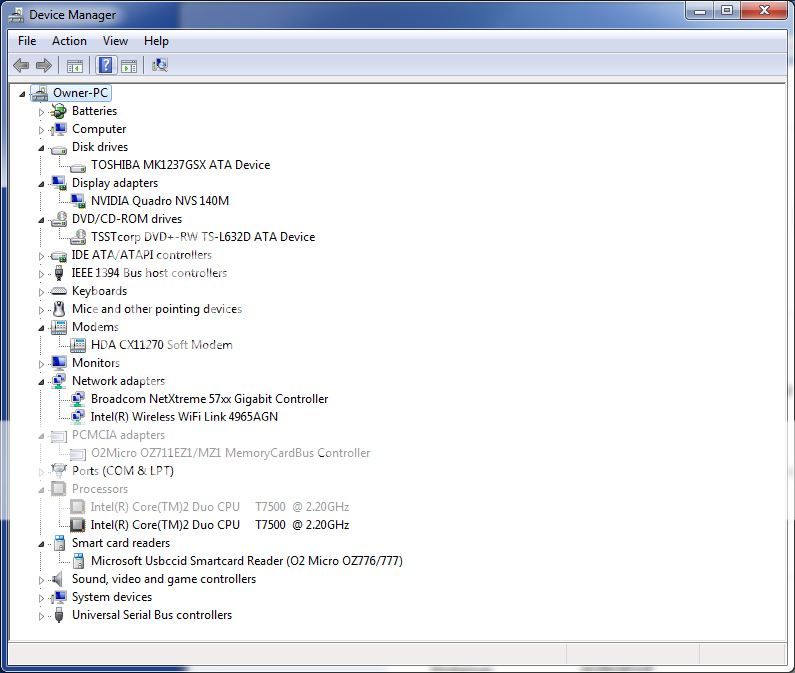Select the IDE ATA/ATAPI controllers label

pyautogui.click(x=141, y=255)
